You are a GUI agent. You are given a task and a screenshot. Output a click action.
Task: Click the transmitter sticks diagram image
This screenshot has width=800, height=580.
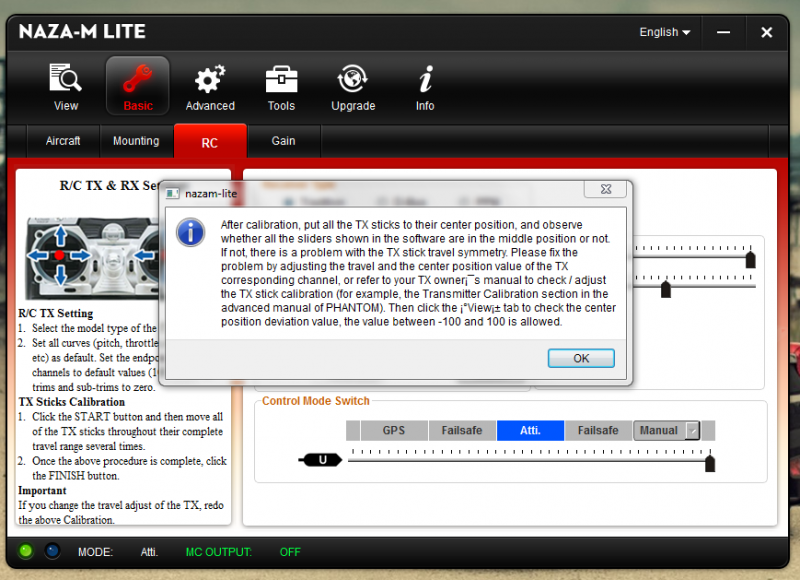click(x=92, y=255)
